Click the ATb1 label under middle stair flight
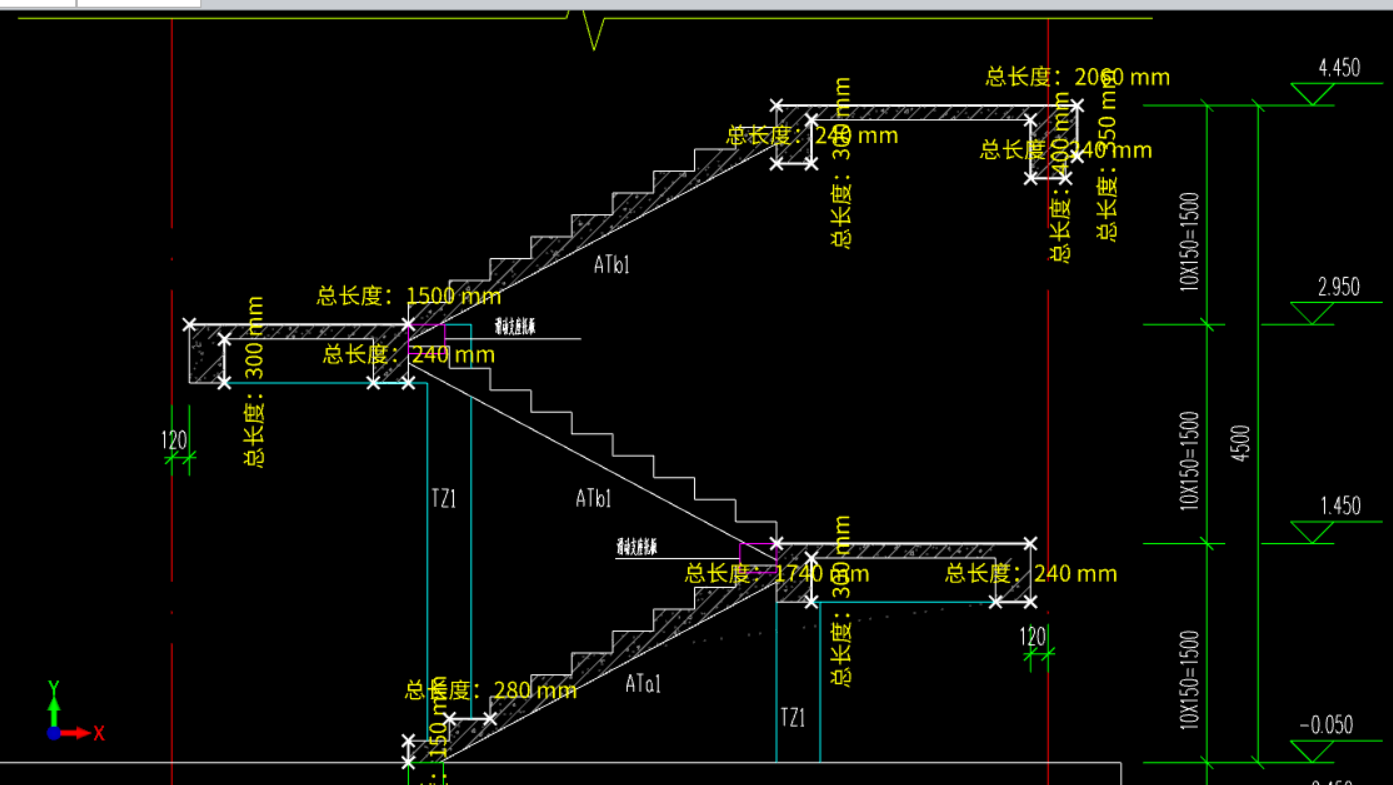 click(x=594, y=498)
